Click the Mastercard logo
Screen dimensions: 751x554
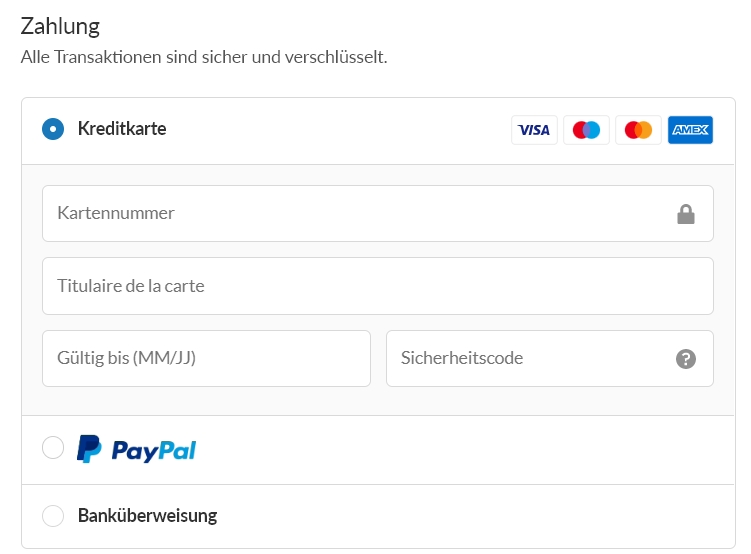(x=638, y=130)
